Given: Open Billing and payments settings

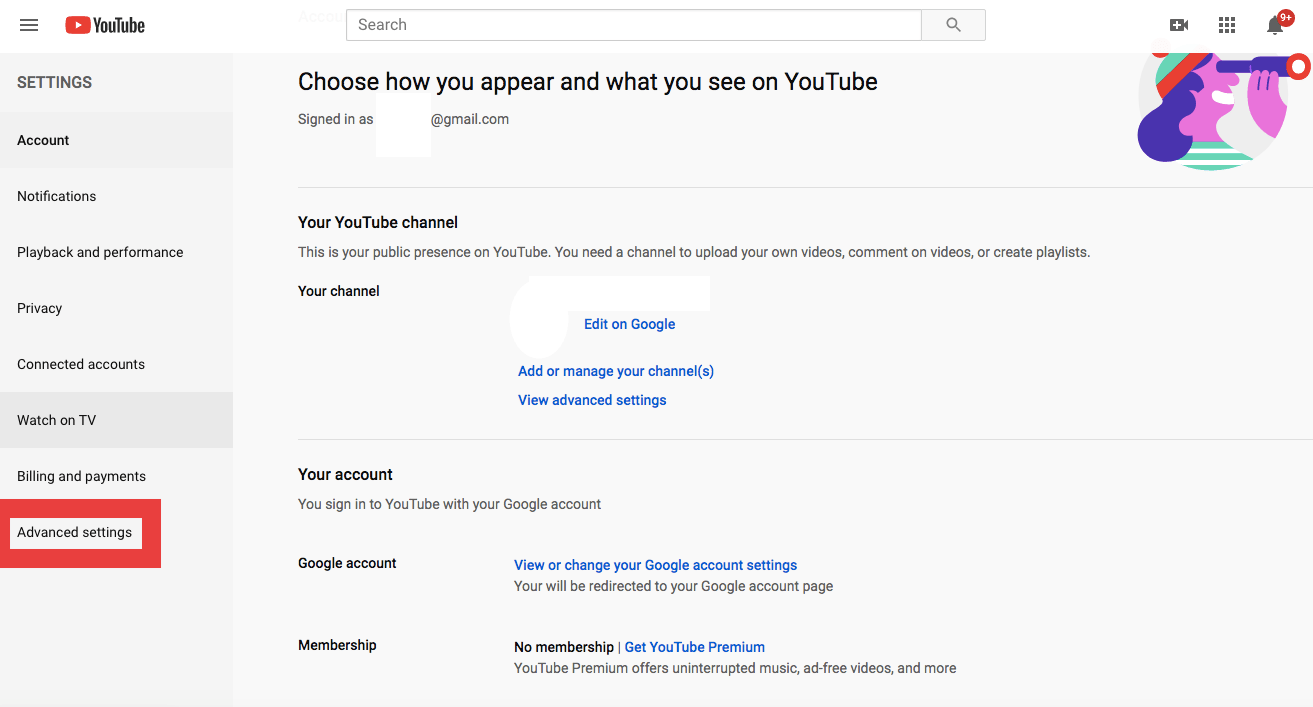Looking at the screenshot, I should pyautogui.click(x=116, y=476).
